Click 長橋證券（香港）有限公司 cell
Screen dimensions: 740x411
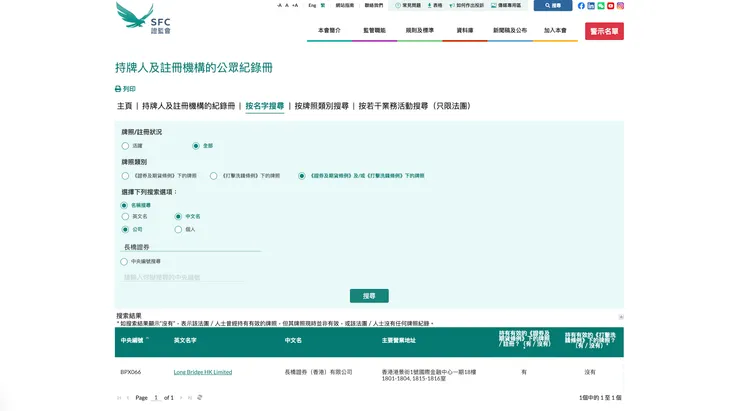(319, 372)
